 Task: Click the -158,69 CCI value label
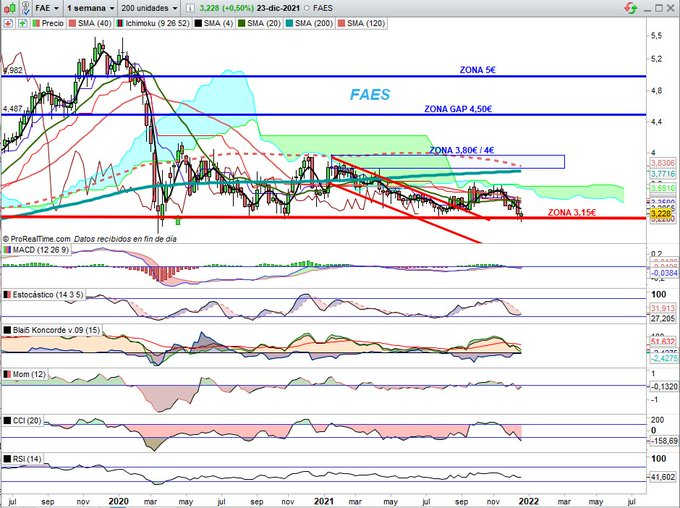663,441
